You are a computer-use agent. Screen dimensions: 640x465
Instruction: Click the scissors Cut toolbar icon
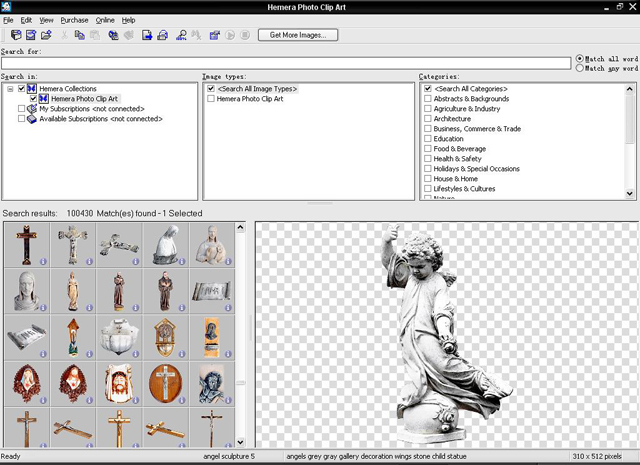64,35
